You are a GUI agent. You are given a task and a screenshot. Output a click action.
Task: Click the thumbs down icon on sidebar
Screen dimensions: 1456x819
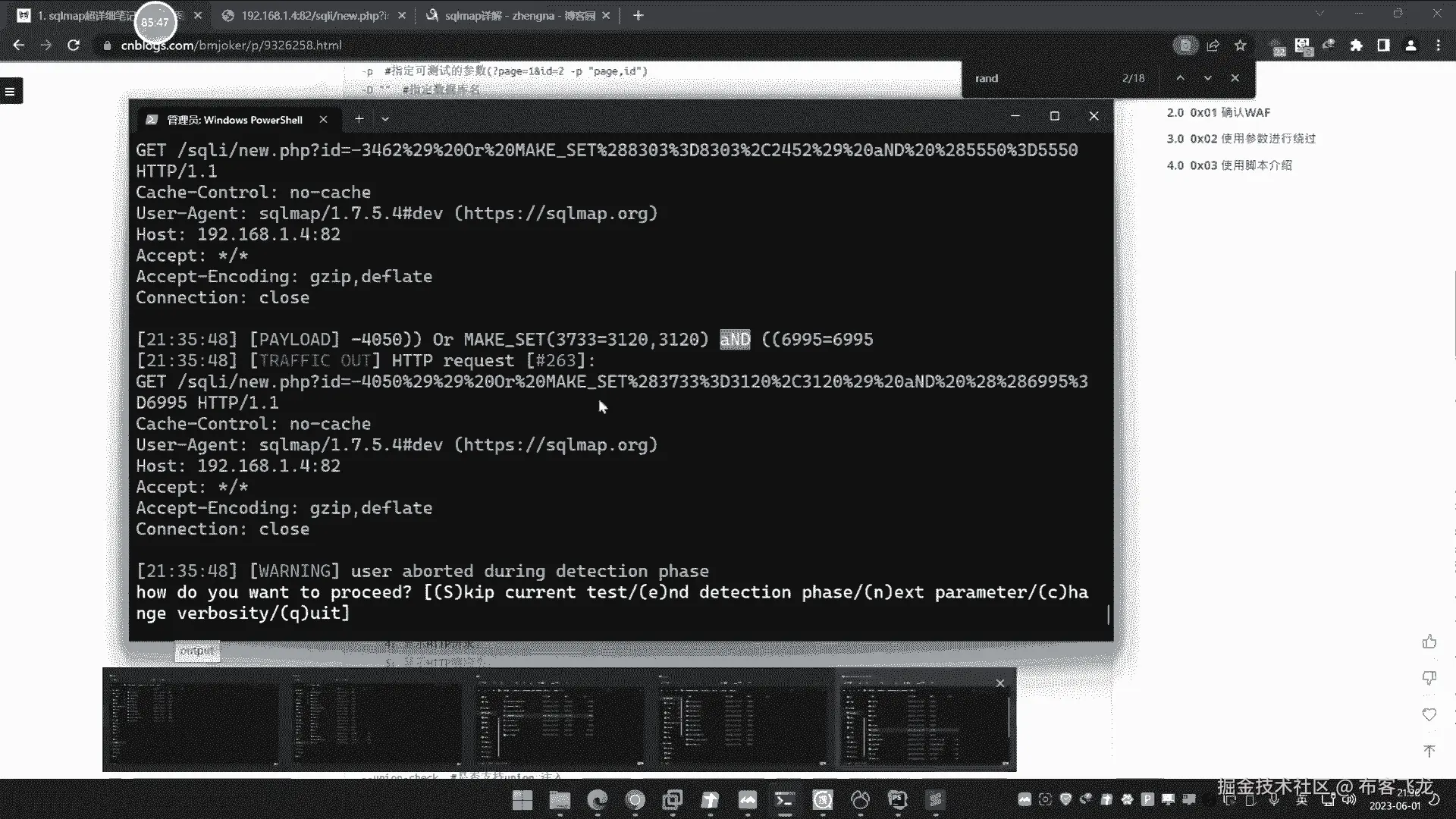pyautogui.click(x=1429, y=677)
